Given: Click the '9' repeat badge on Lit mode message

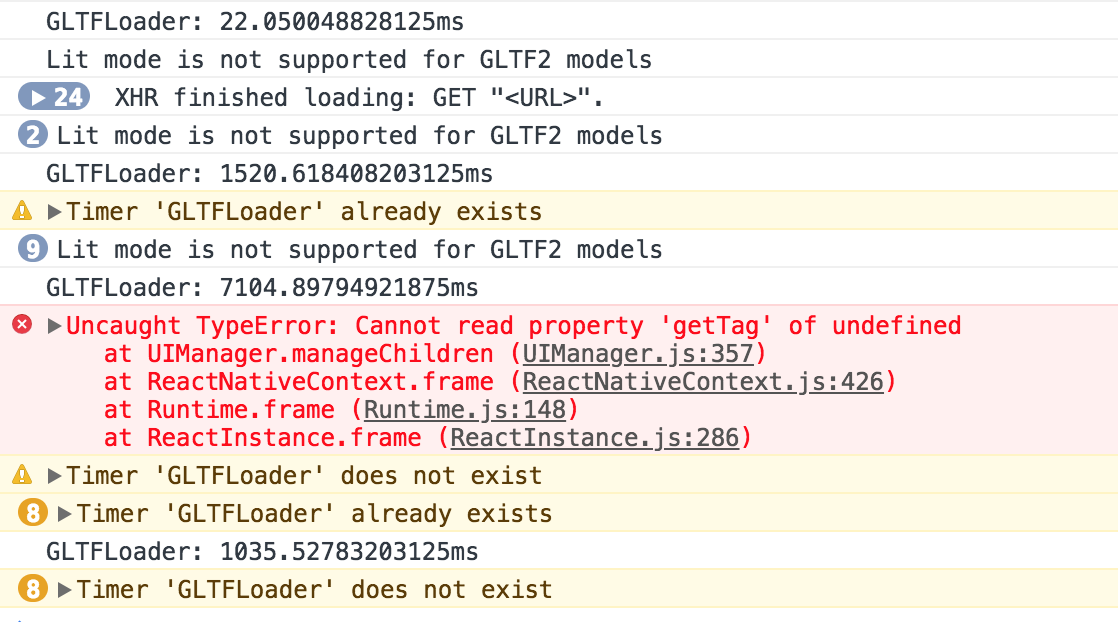Looking at the screenshot, I should click(x=32, y=249).
